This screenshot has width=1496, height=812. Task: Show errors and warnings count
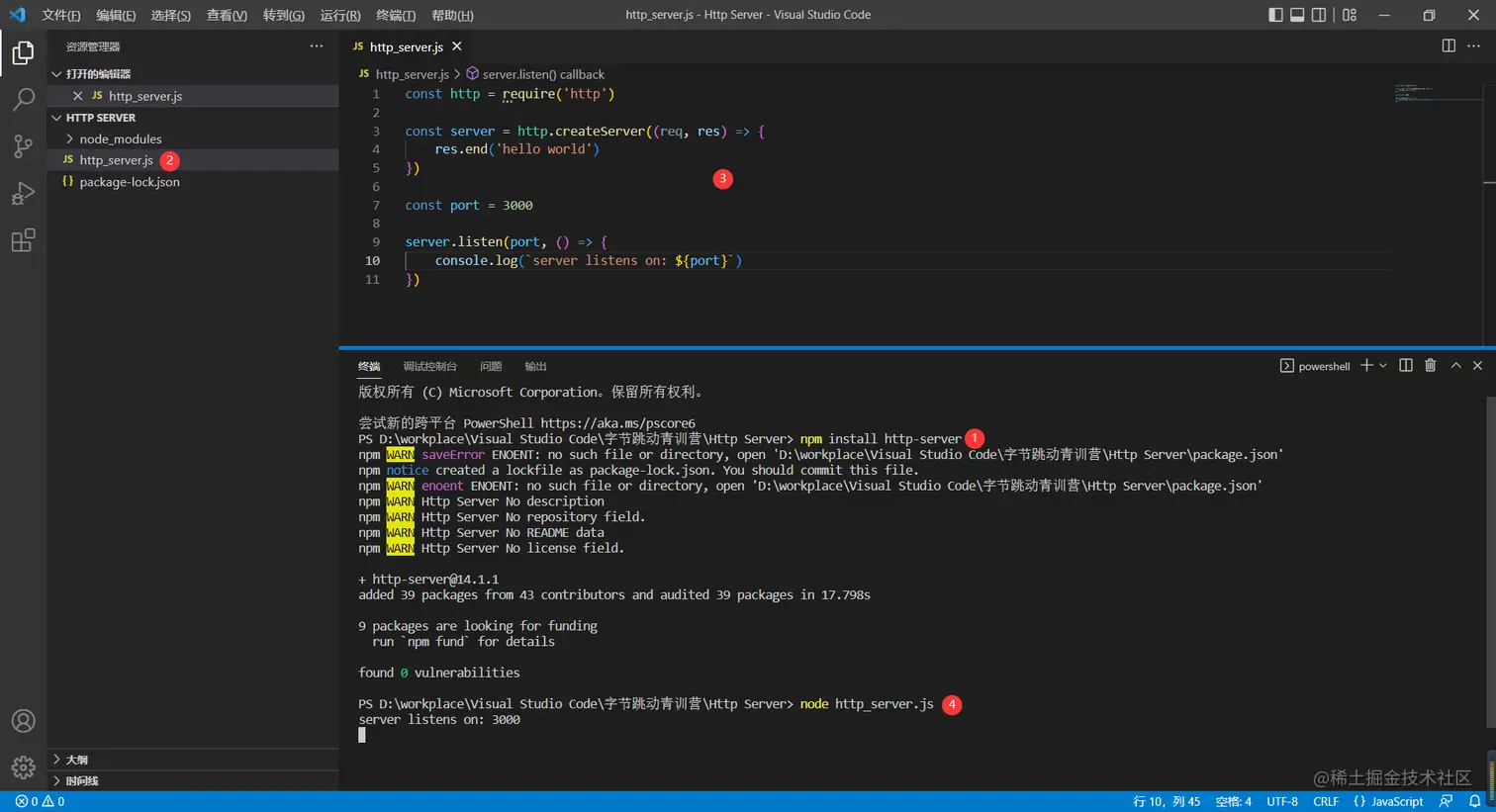[40, 801]
